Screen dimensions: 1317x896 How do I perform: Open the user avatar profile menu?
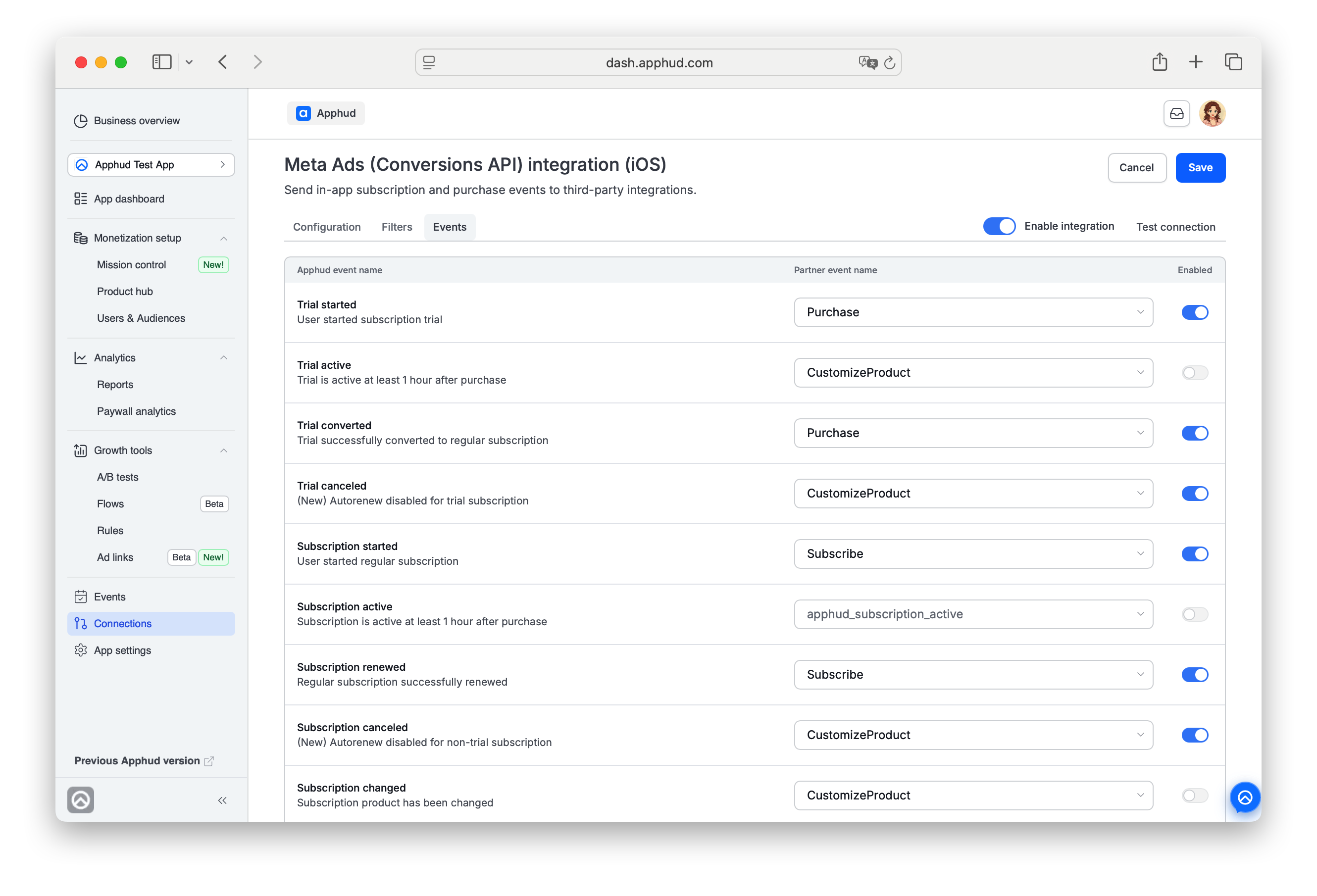[1212, 113]
